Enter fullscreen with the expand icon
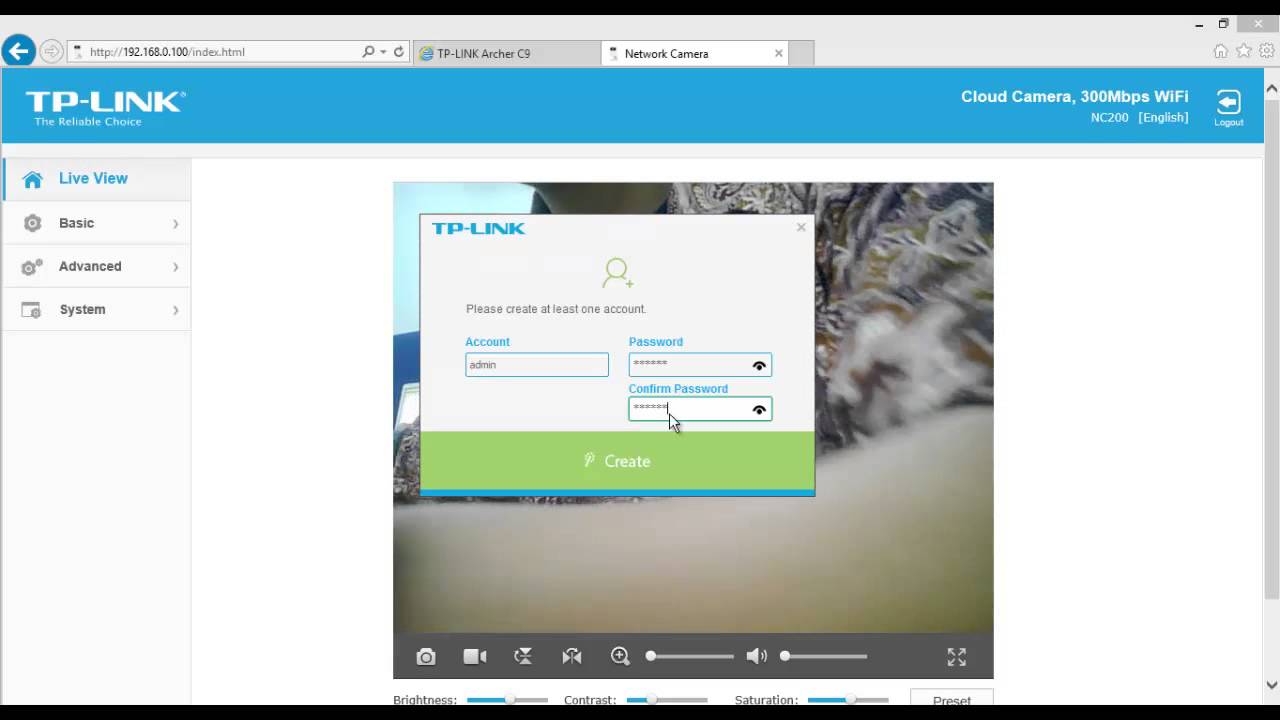 point(957,657)
